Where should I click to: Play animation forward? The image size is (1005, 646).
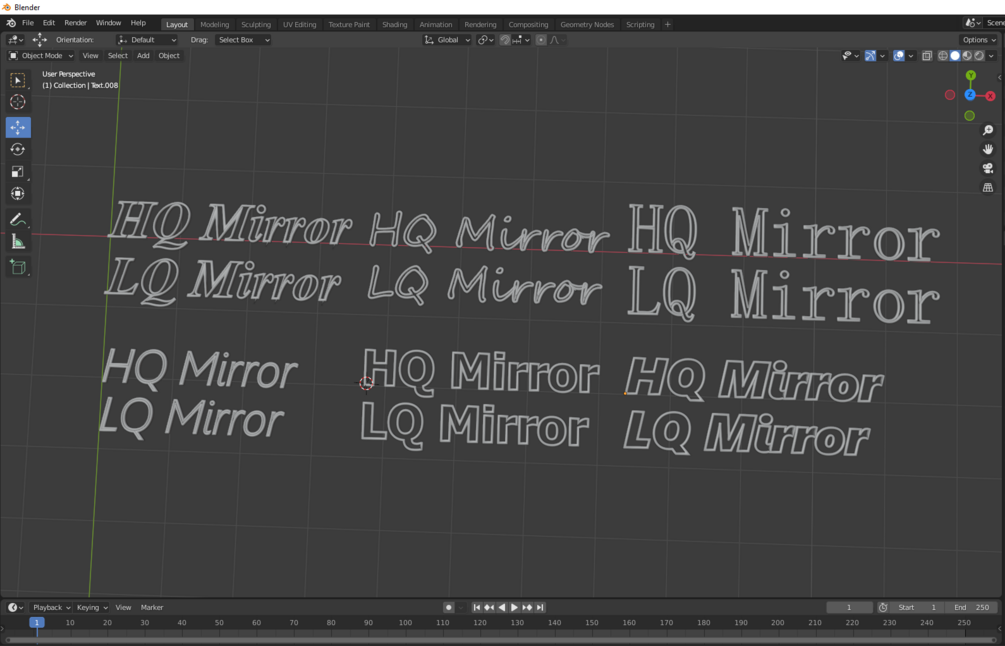click(514, 608)
